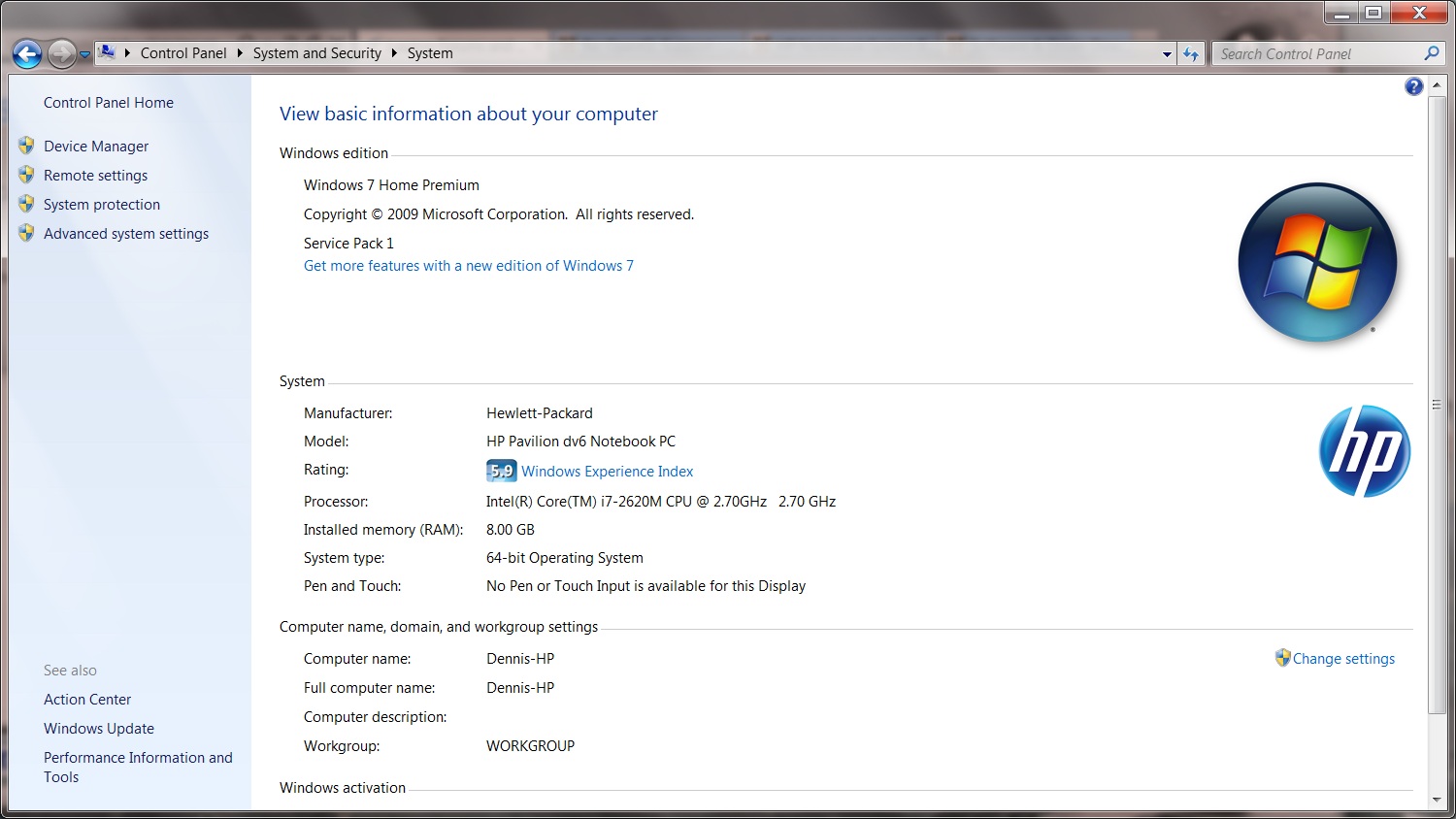Open Advanced system settings
Image resolution: width=1456 pixels, height=819 pixels.
click(126, 234)
